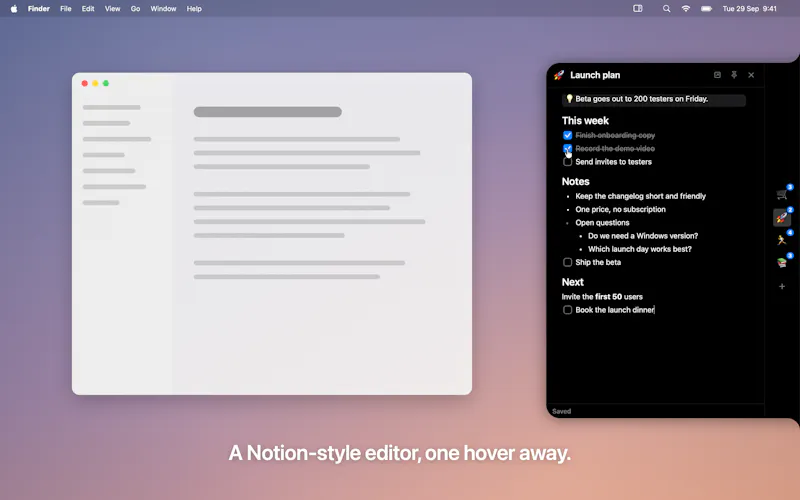Click the Open questions bullet
Screen dimensions: 800x500
coord(603,222)
